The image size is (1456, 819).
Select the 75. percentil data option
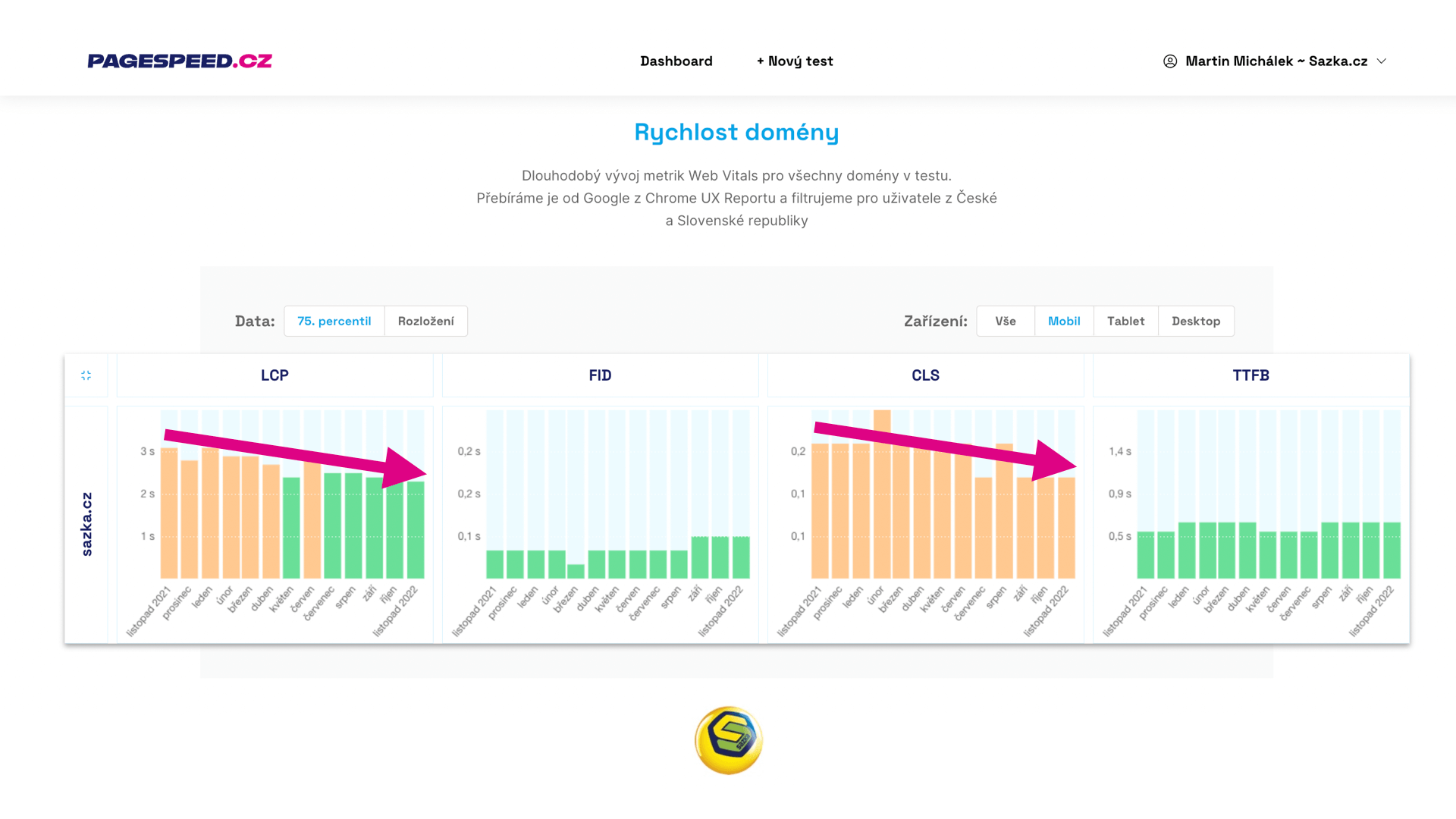(x=334, y=321)
